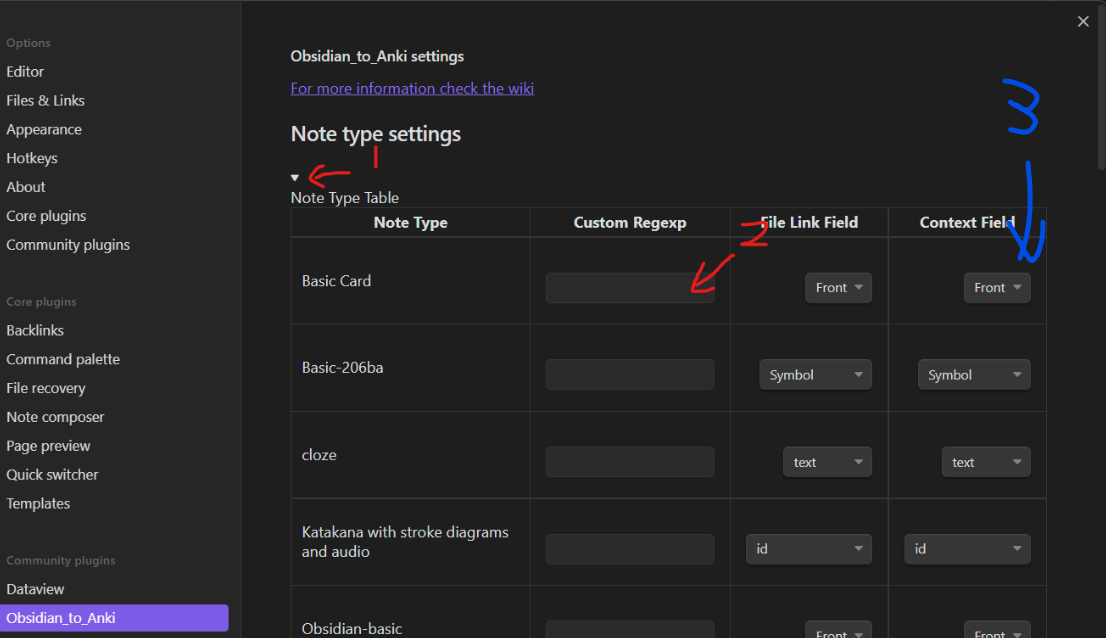Click the 'Note type settings' heading
The height and width of the screenshot is (638, 1106).
click(375, 134)
